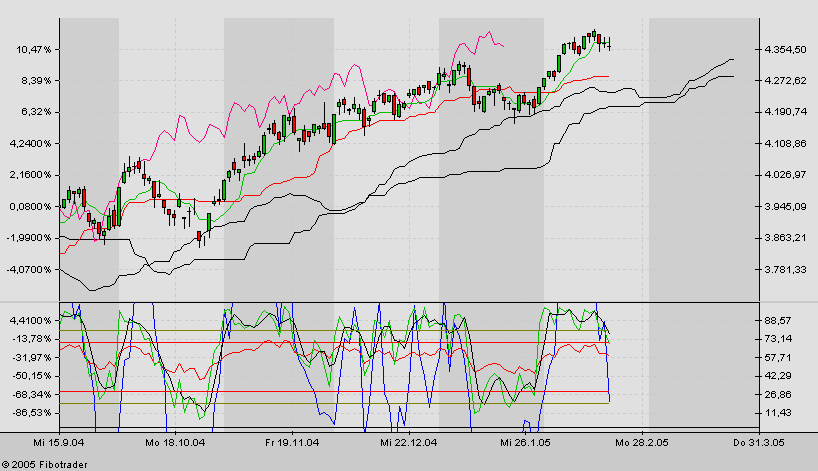Click the 2005 Fibotrader copyright text
Screen dimensions: 818x471
tap(44, 465)
